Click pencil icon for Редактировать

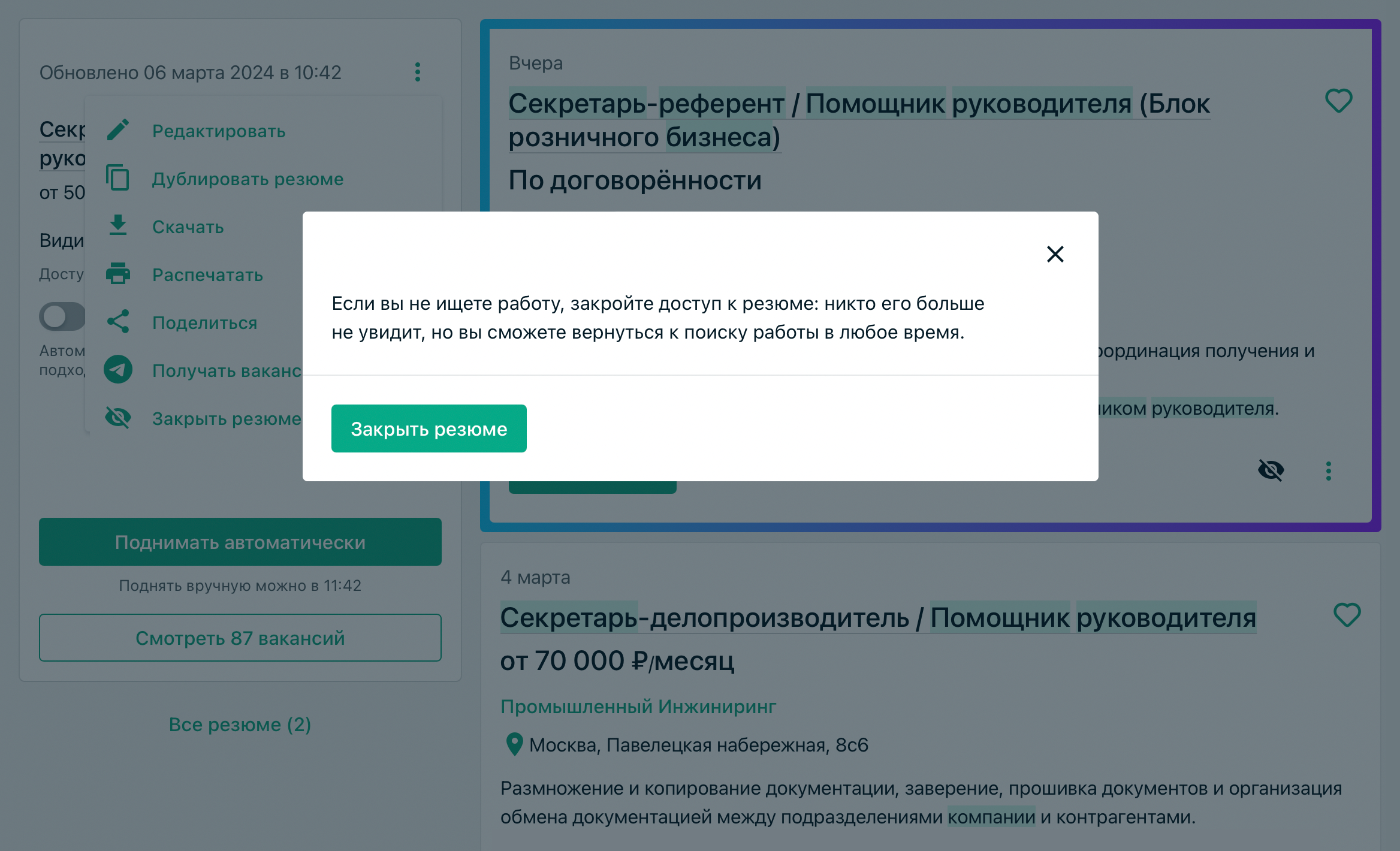click(x=118, y=130)
